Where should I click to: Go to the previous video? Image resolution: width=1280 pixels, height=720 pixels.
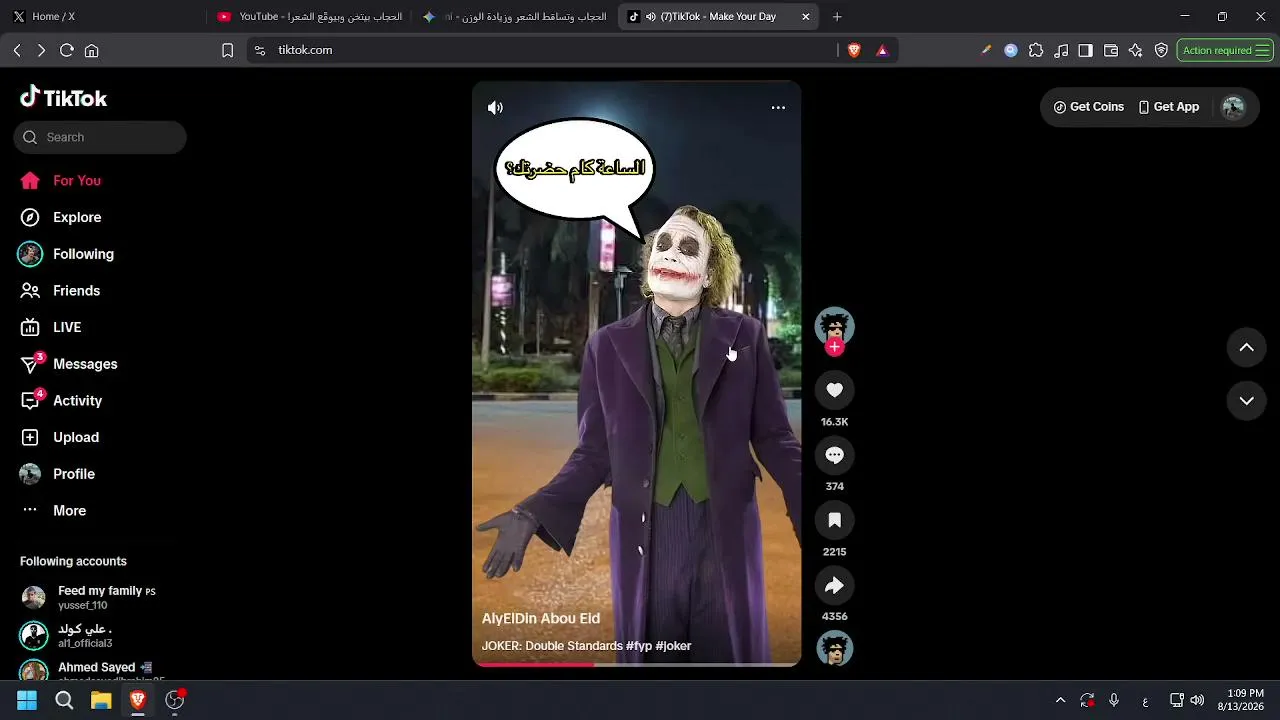tap(1247, 347)
